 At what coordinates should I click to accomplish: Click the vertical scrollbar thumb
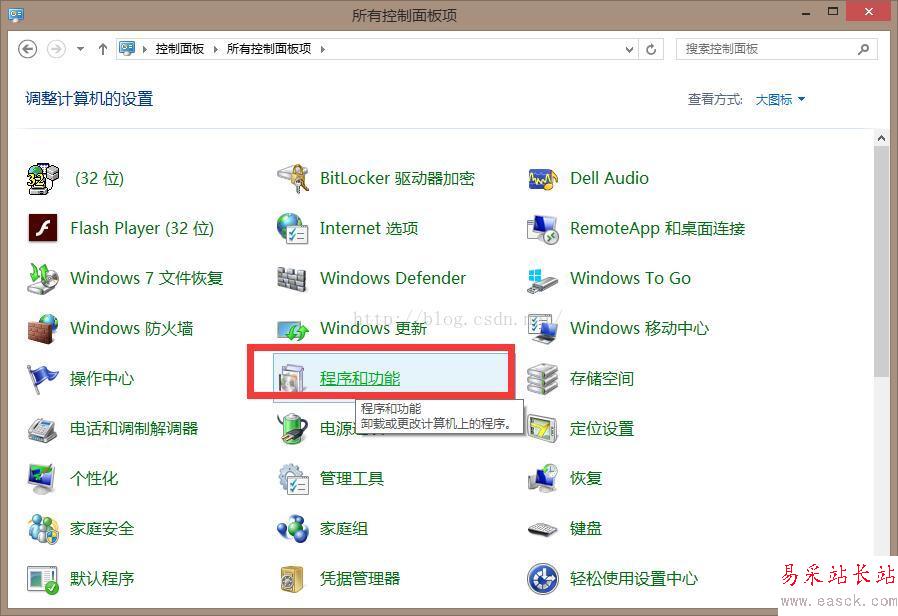881,262
